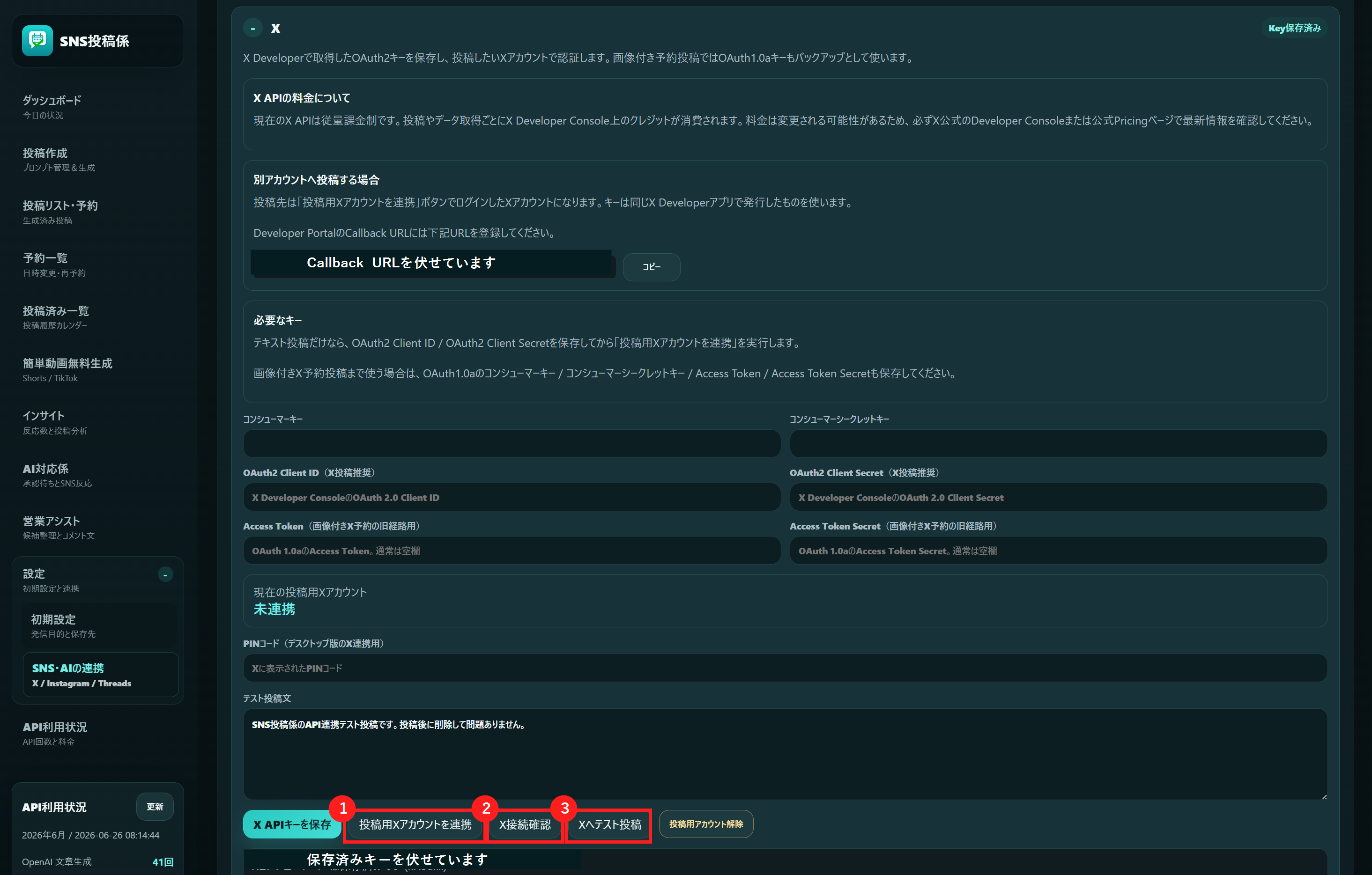
Task: Click the SNS投稿係 logo icon
Action: (37, 40)
